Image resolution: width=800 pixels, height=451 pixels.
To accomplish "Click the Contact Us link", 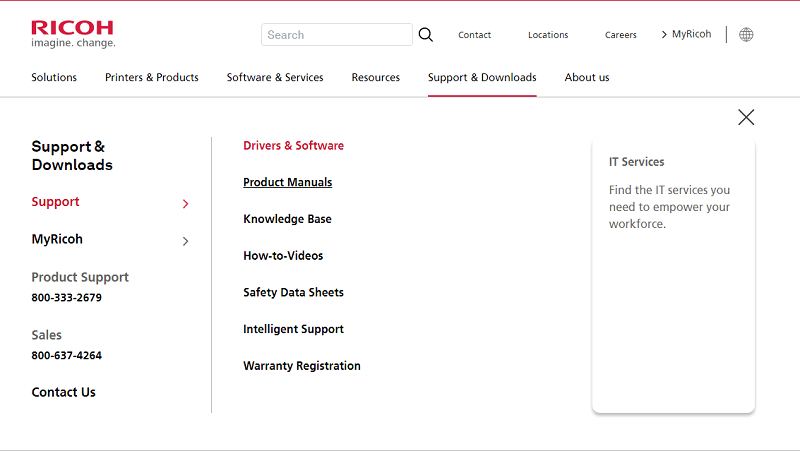I will coord(63,392).
